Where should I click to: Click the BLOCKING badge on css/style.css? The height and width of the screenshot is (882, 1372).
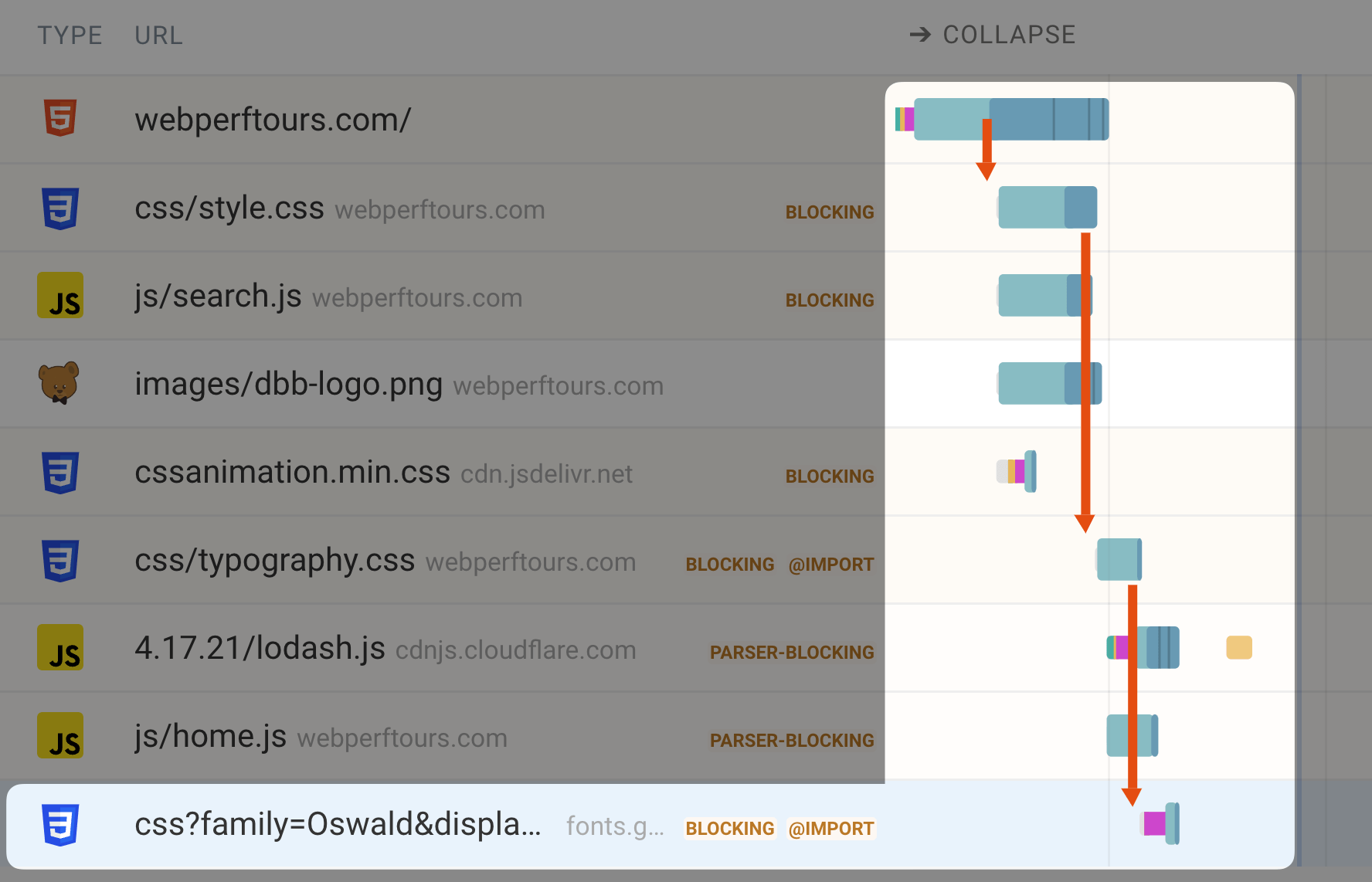pos(830,212)
